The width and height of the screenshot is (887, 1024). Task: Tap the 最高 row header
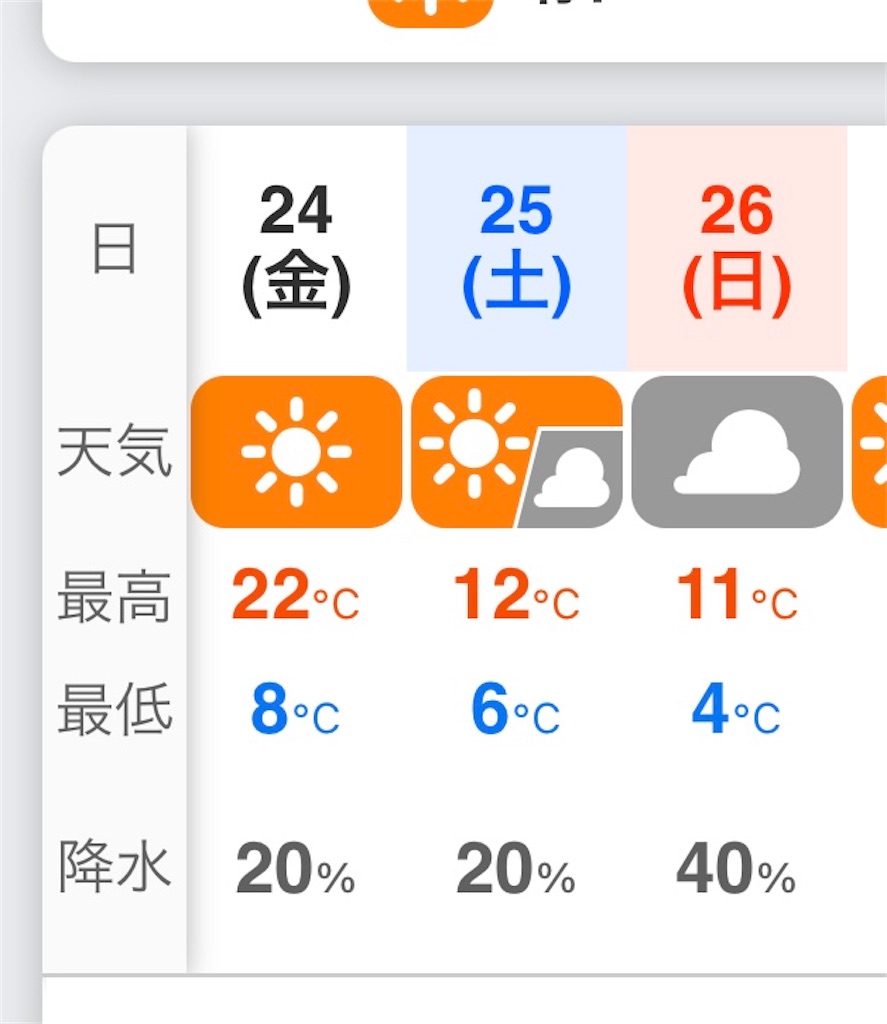(112, 596)
